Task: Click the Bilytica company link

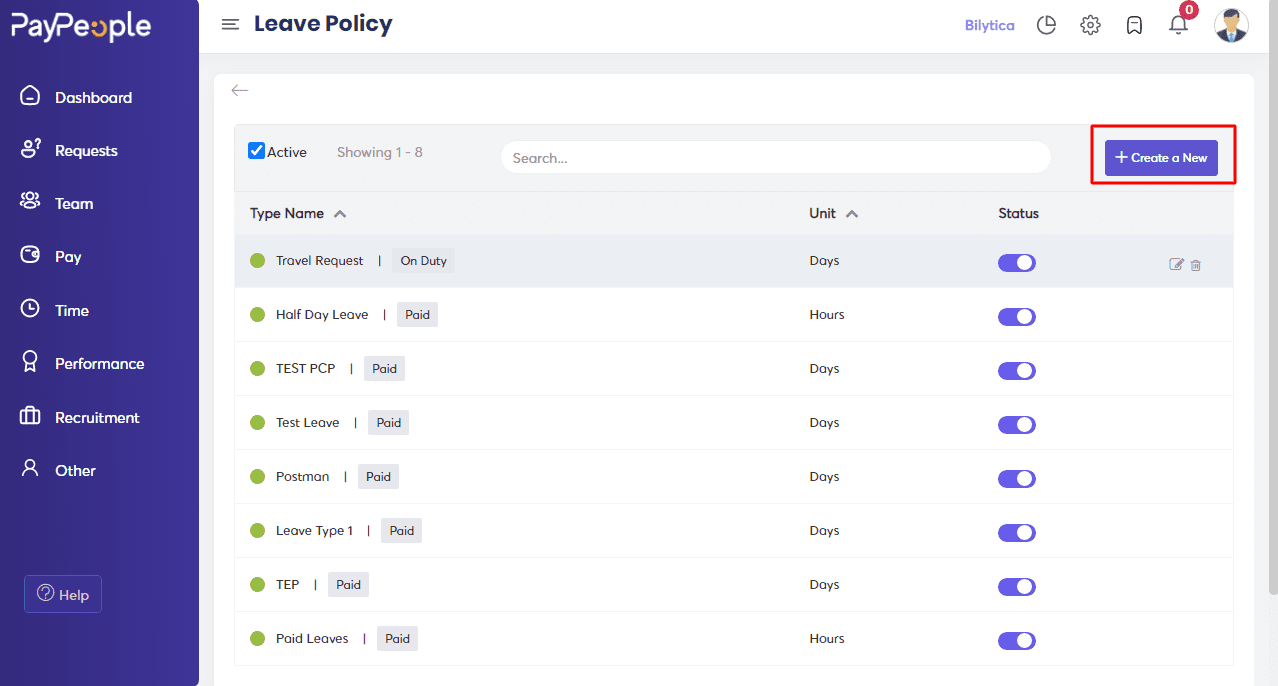Action: pos(989,25)
